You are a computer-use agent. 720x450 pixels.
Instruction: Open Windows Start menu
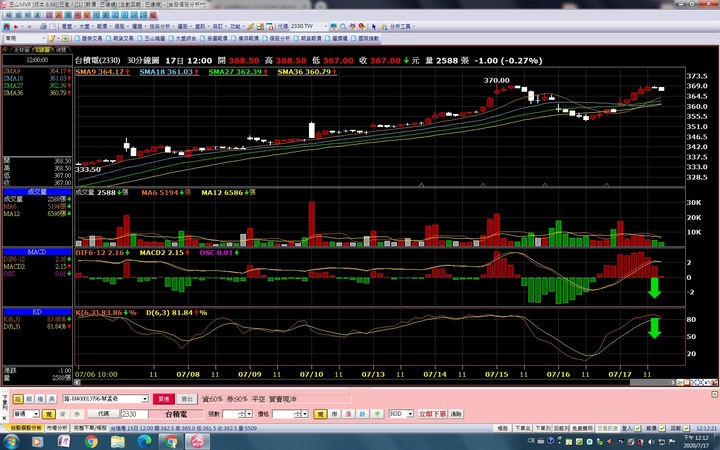pyautogui.click(x=11, y=442)
